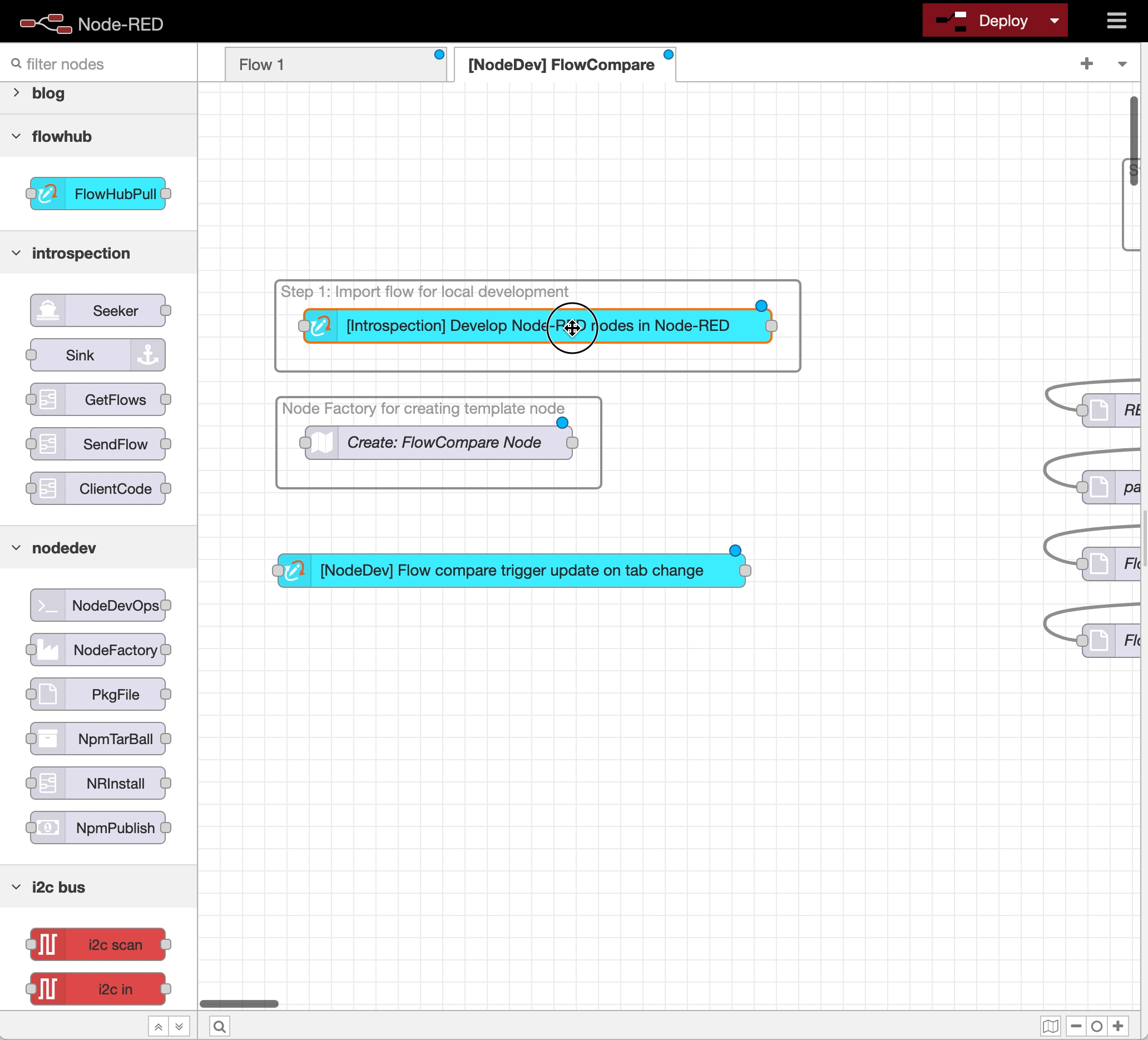The image size is (1148, 1040).
Task: Reset workspace zoom with circle button
Action: coord(1097,1026)
